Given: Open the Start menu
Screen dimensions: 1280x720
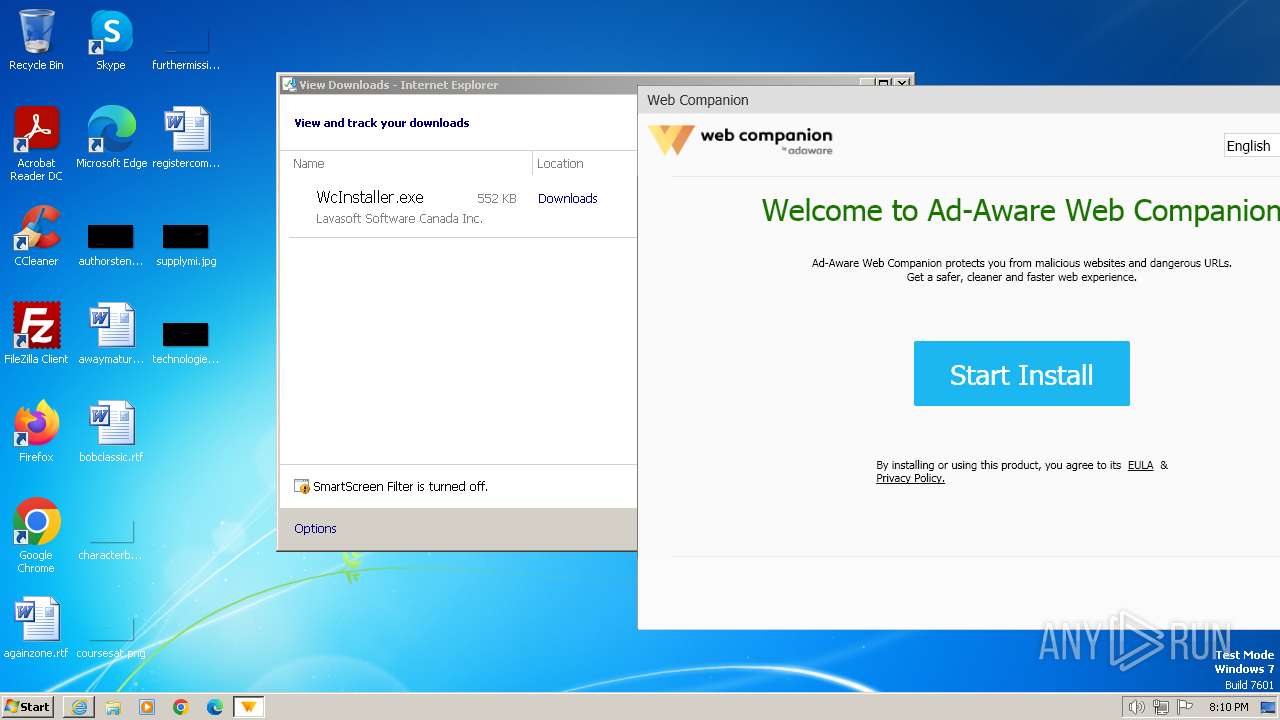Looking at the screenshot, I should point(28,707).
